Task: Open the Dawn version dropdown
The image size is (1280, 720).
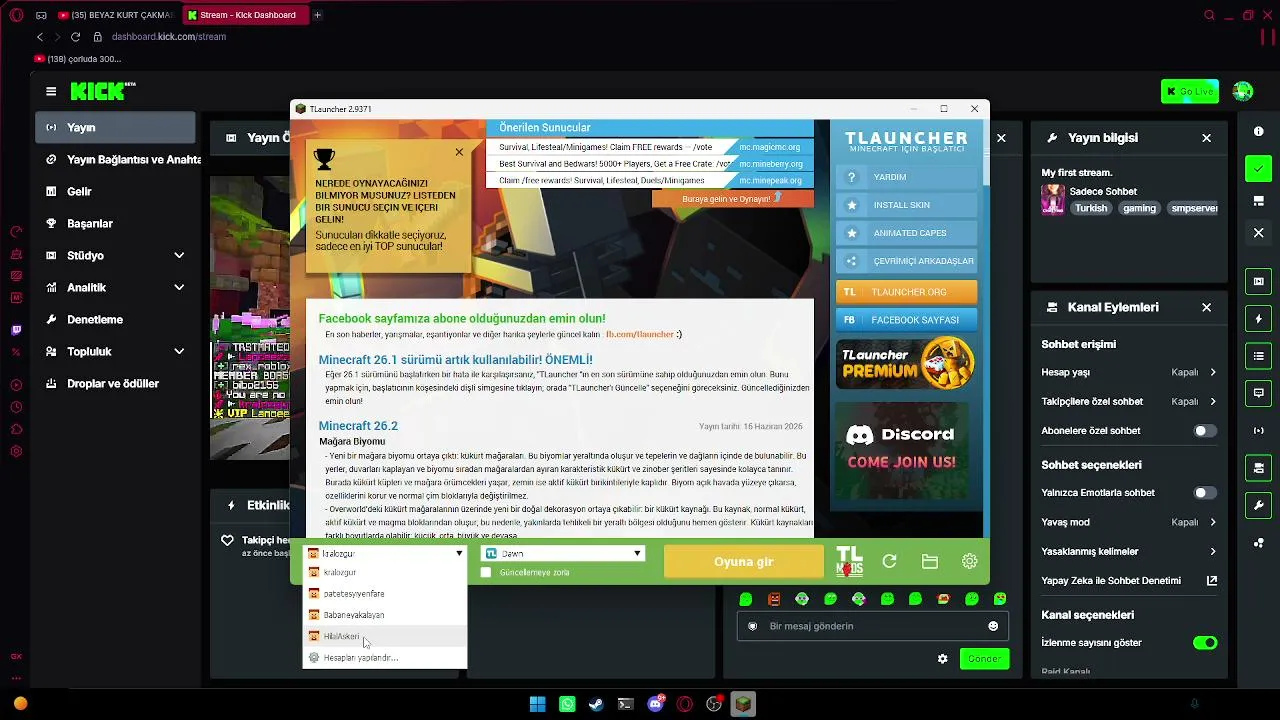Action: 563,553
